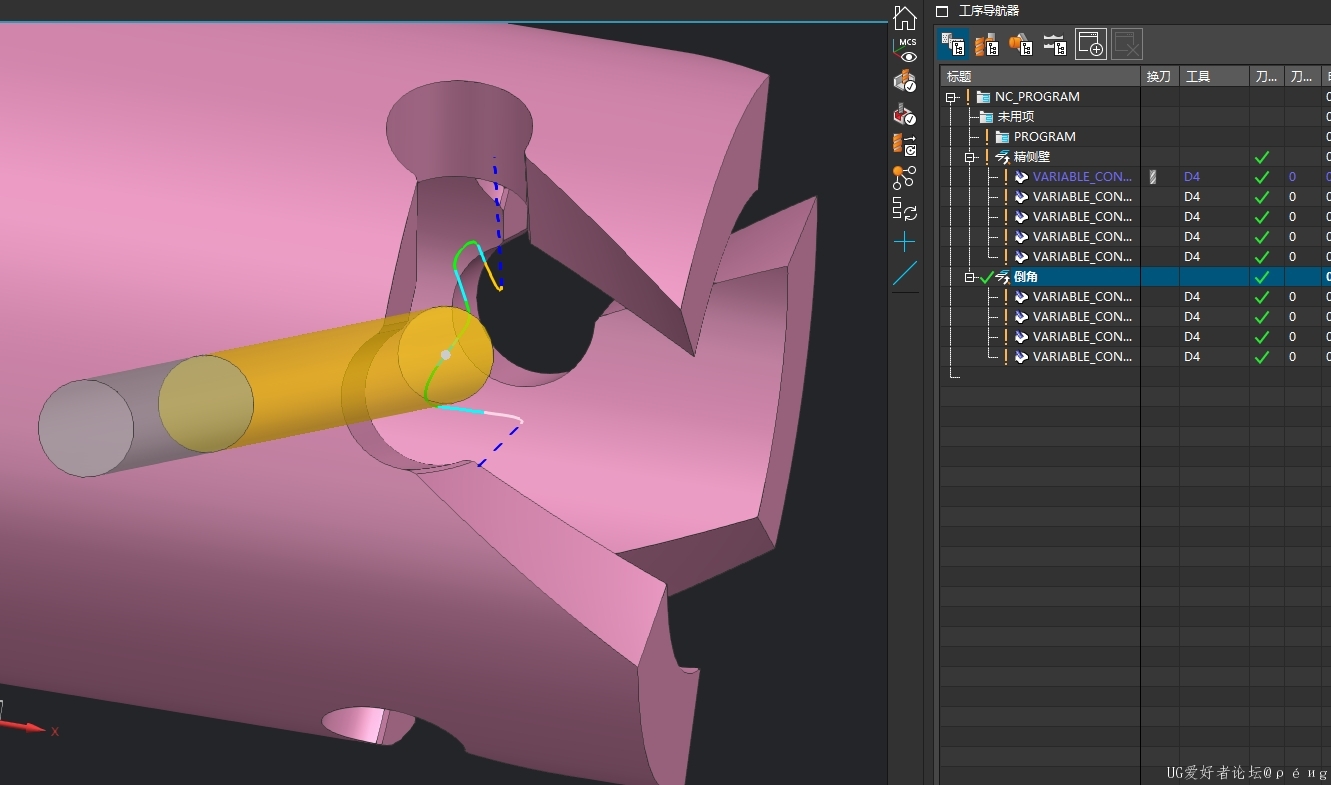Screen dimensions: 1331x785
Task: Toggle the MCS display eye icon
Action: click(x=906, y=51)
